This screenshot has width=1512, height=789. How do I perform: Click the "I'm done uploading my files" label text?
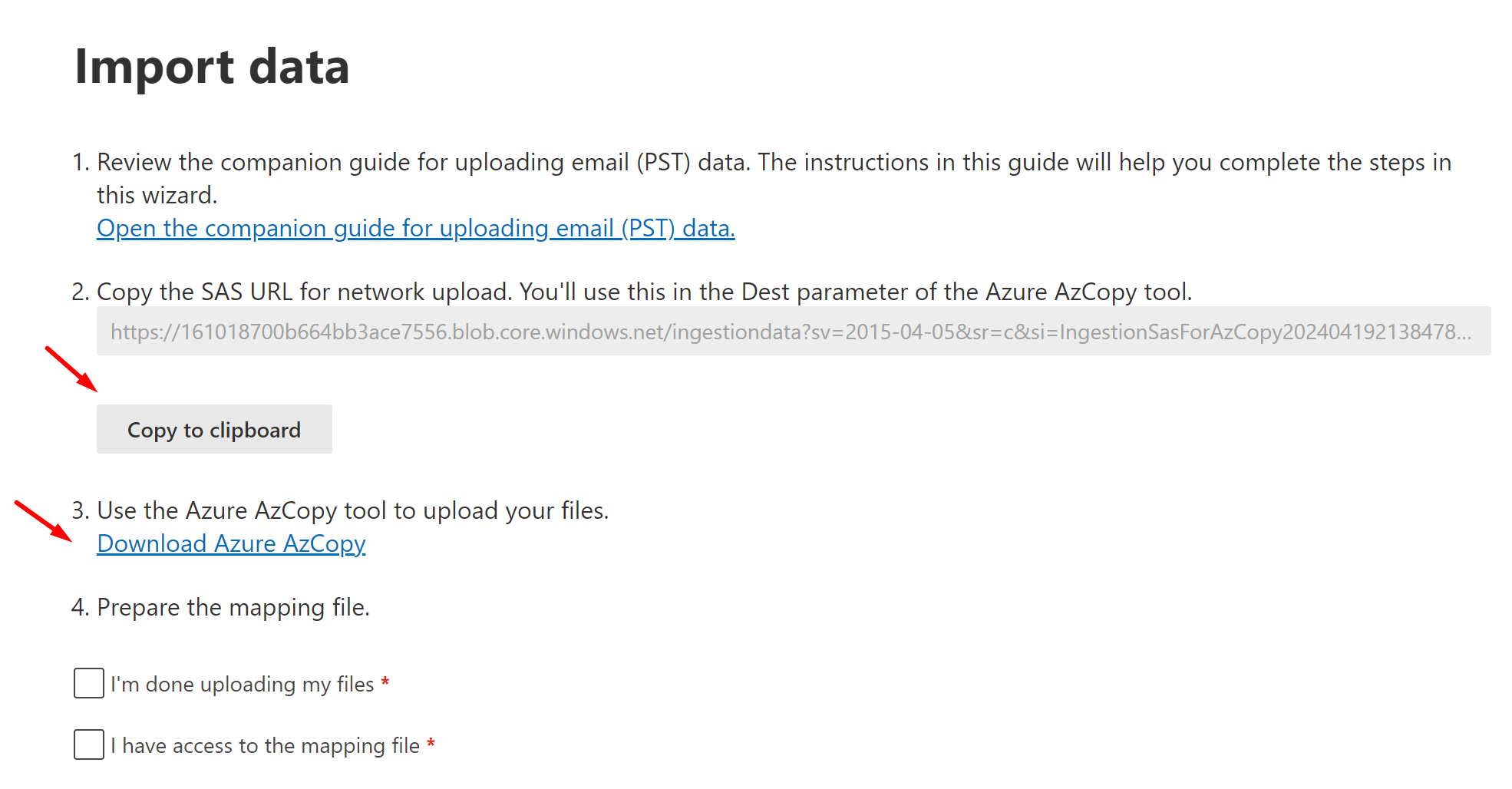click(242, 684)
